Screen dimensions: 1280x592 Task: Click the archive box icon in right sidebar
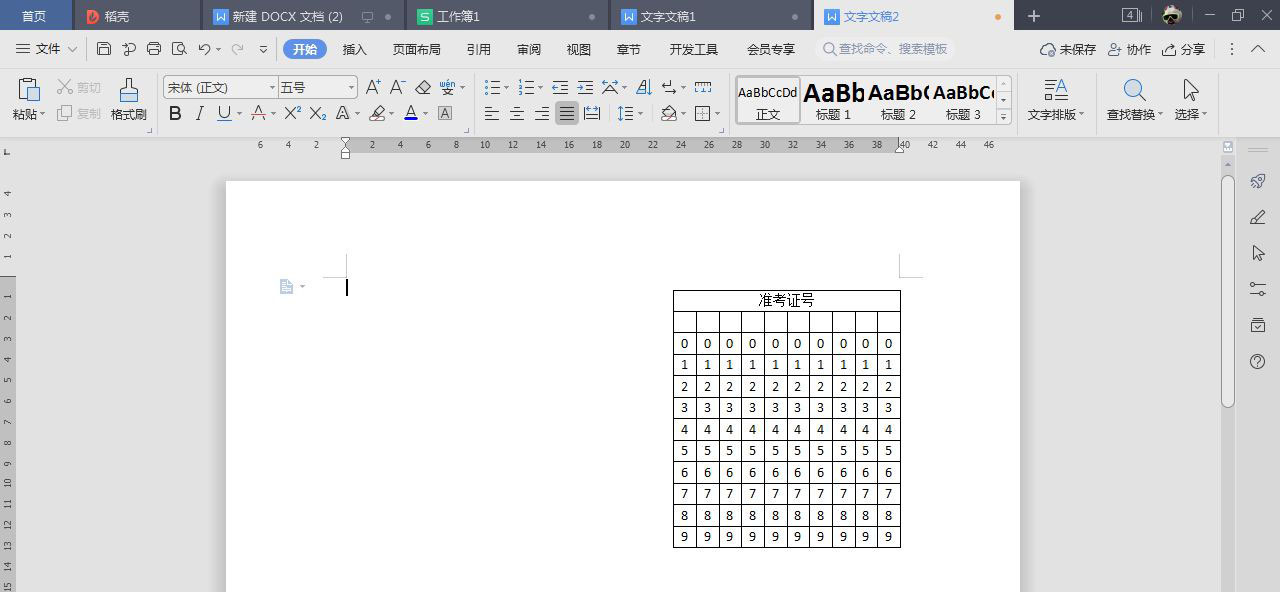(x=1258, y=325)
